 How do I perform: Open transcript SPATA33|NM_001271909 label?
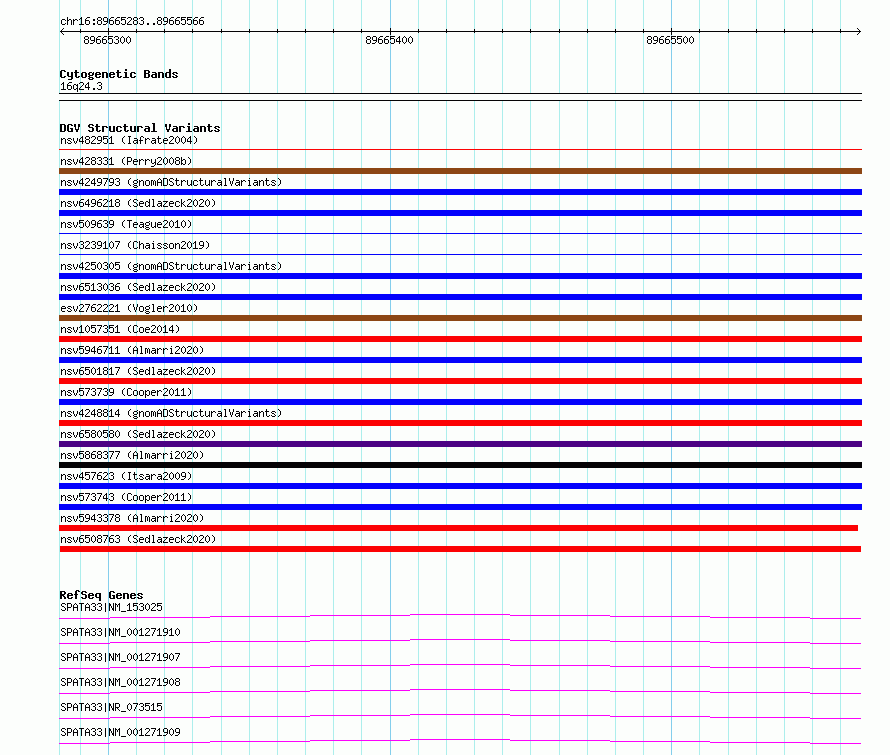coord(120,732)
